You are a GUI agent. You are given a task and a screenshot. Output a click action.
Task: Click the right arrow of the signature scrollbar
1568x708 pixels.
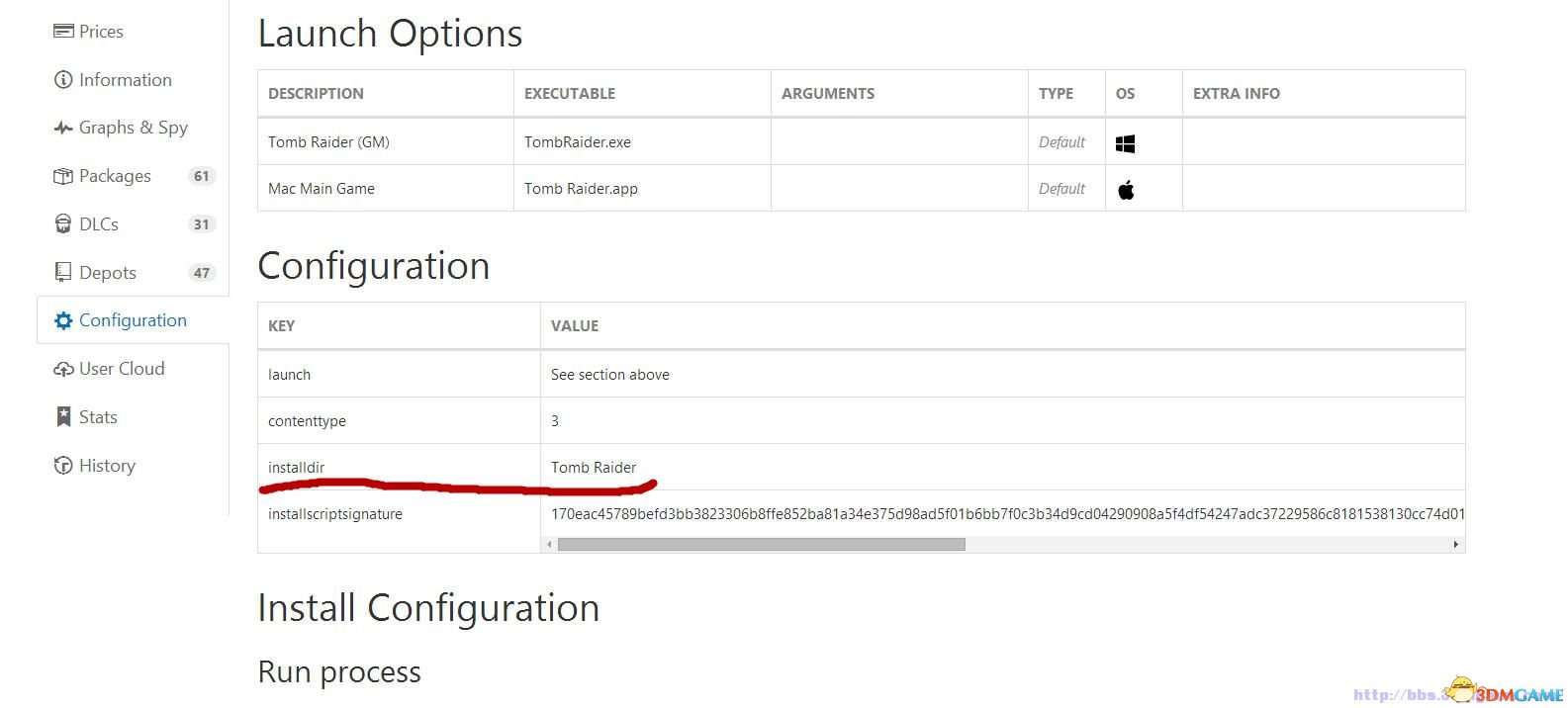click(x=1455, y=544)
